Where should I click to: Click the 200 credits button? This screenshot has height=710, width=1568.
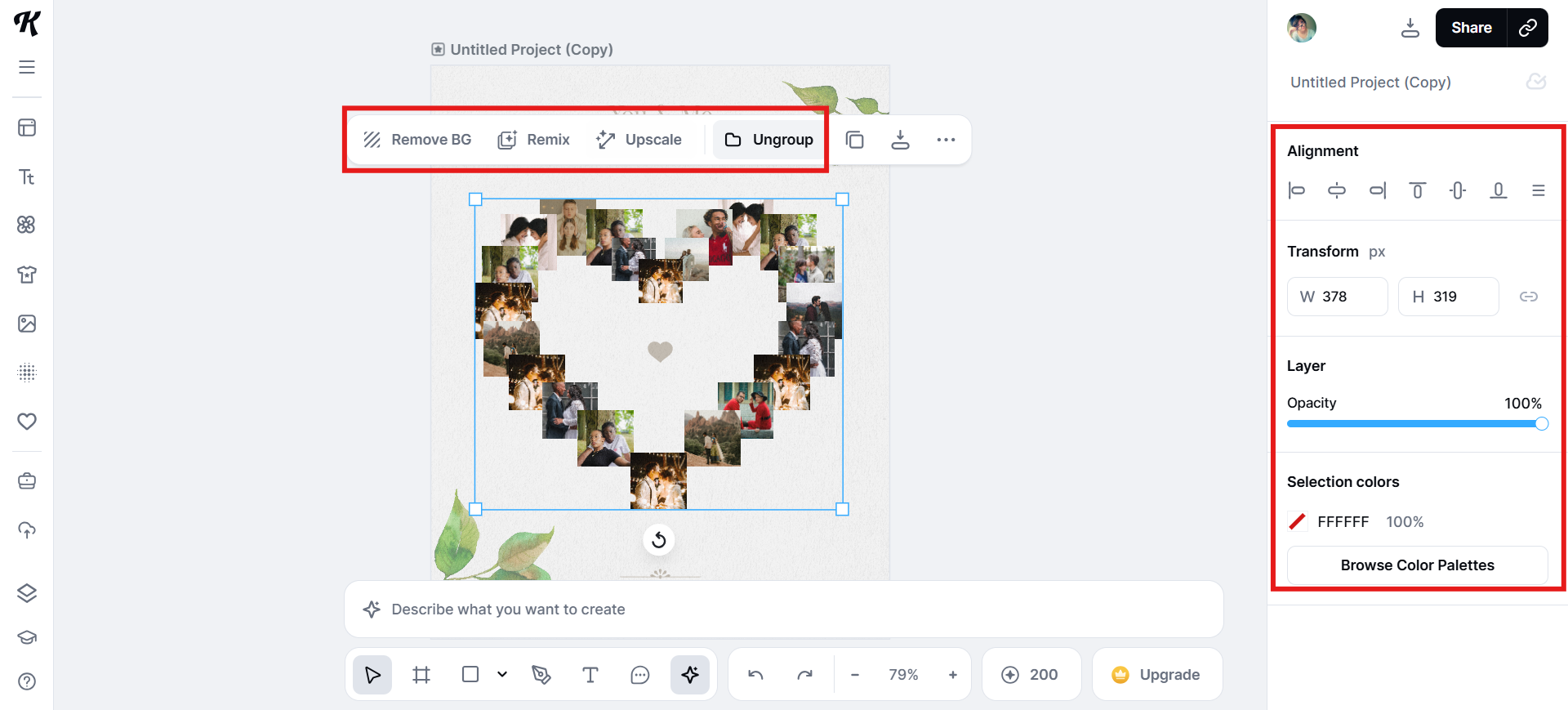click(x=1031, y=675)
